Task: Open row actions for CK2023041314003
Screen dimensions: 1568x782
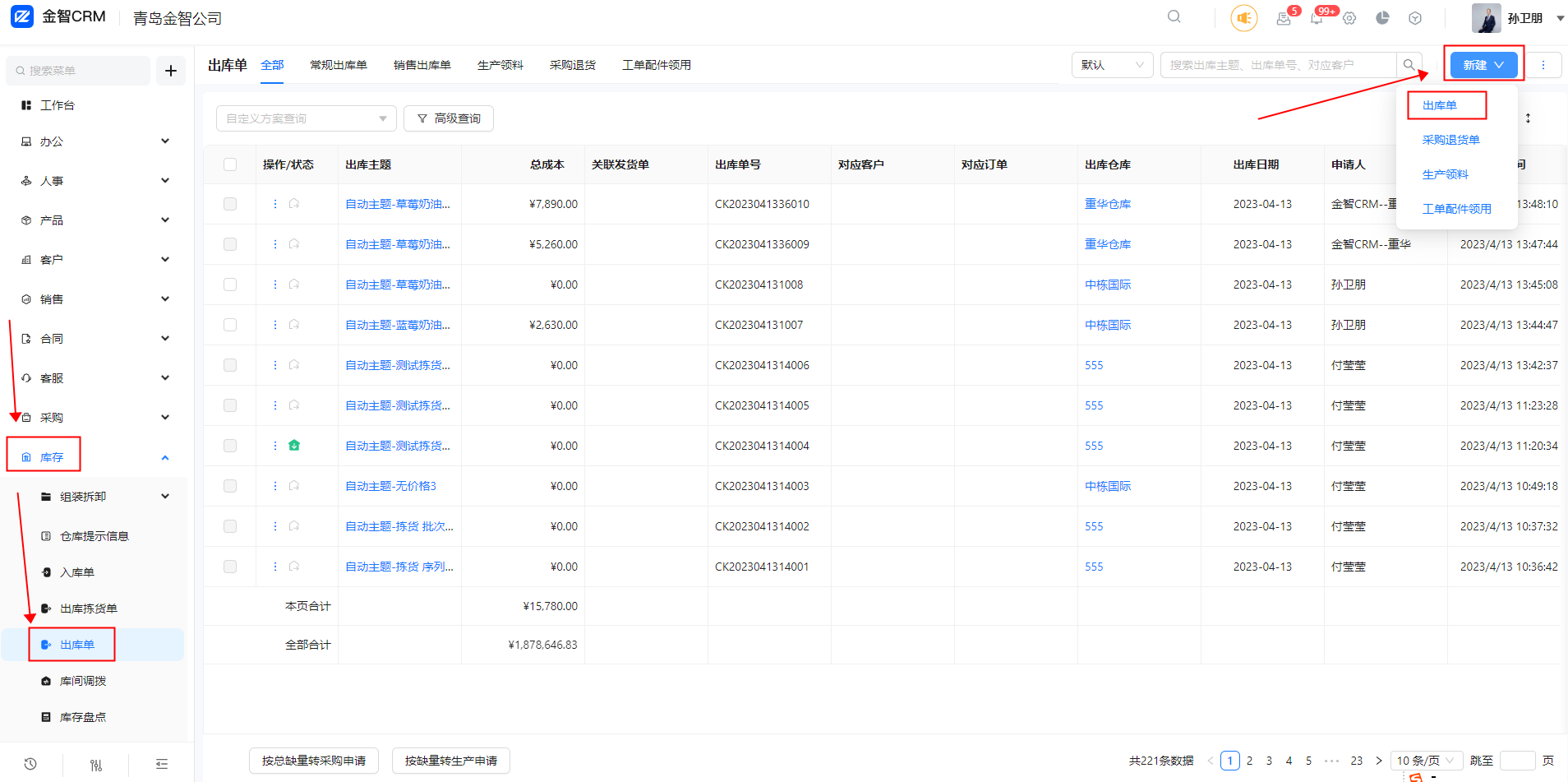Action: (275, 486)
